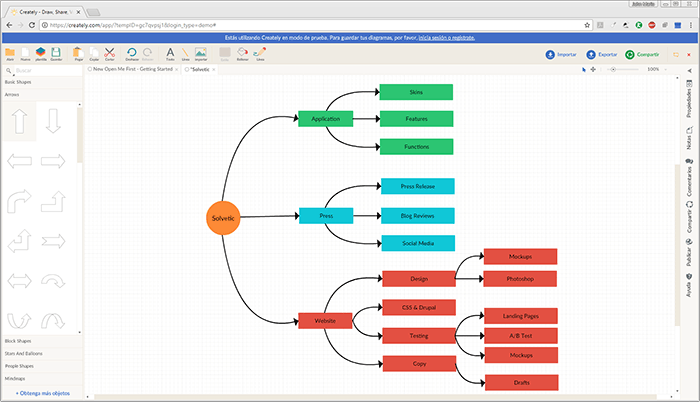Open the Ayuda side panel
The height and width of the screenshot is (402, 700).
pyautogui.click(x=689, y=286)
